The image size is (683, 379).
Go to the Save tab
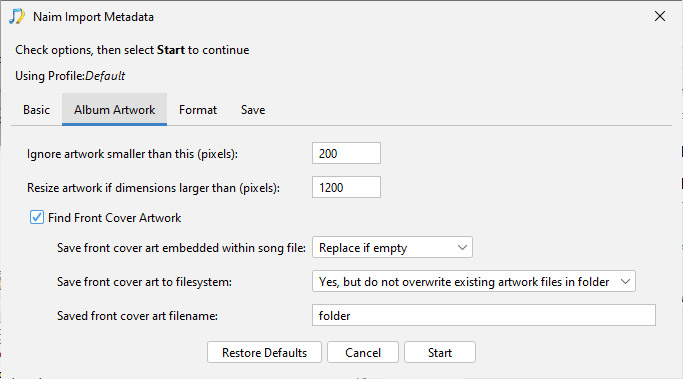(x=253, y=110)
